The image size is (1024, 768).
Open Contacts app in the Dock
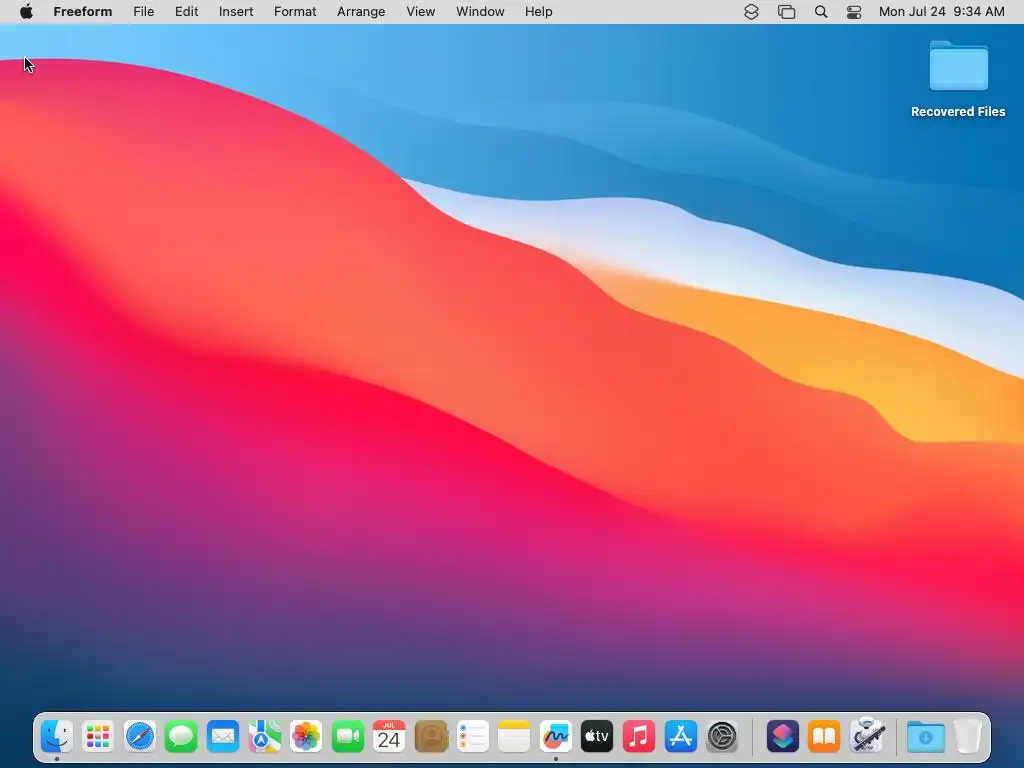click(x=431, y=737)
